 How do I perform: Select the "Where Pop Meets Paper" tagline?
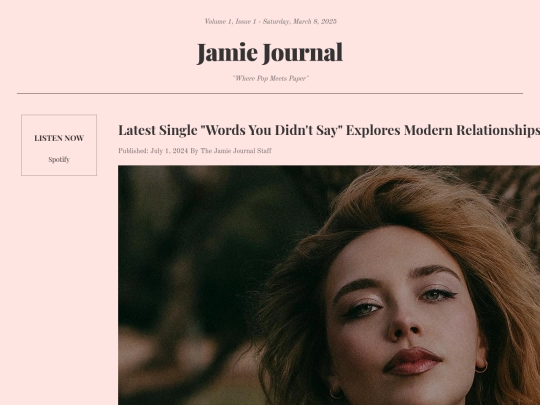coord(271,79)
